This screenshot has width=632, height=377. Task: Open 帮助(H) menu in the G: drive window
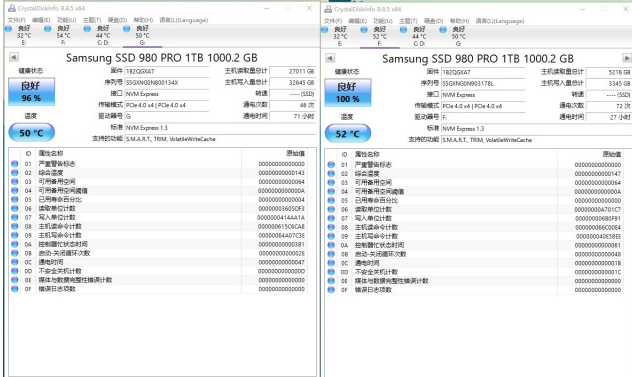pos(143,20)
